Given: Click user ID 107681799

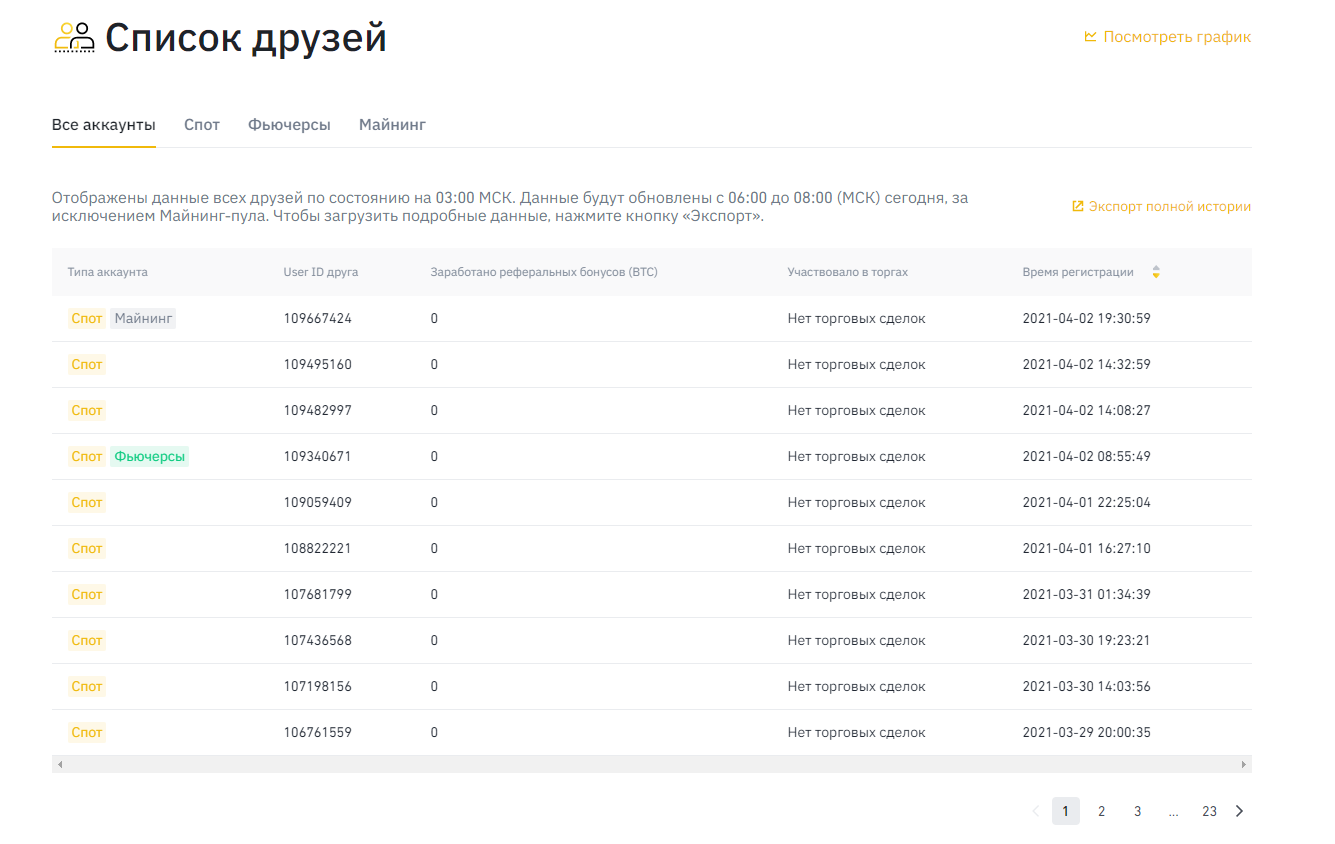Looking at the screenshot, I should [318, 595].
